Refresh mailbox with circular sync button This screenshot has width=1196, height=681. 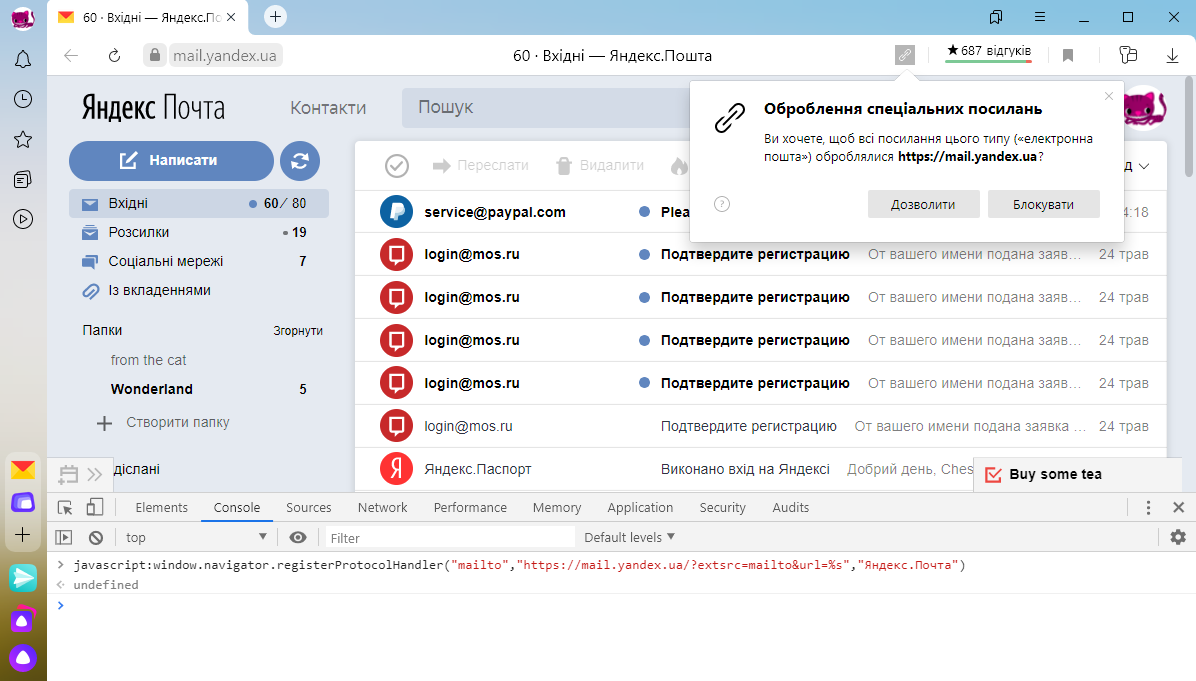pos(300,161)
